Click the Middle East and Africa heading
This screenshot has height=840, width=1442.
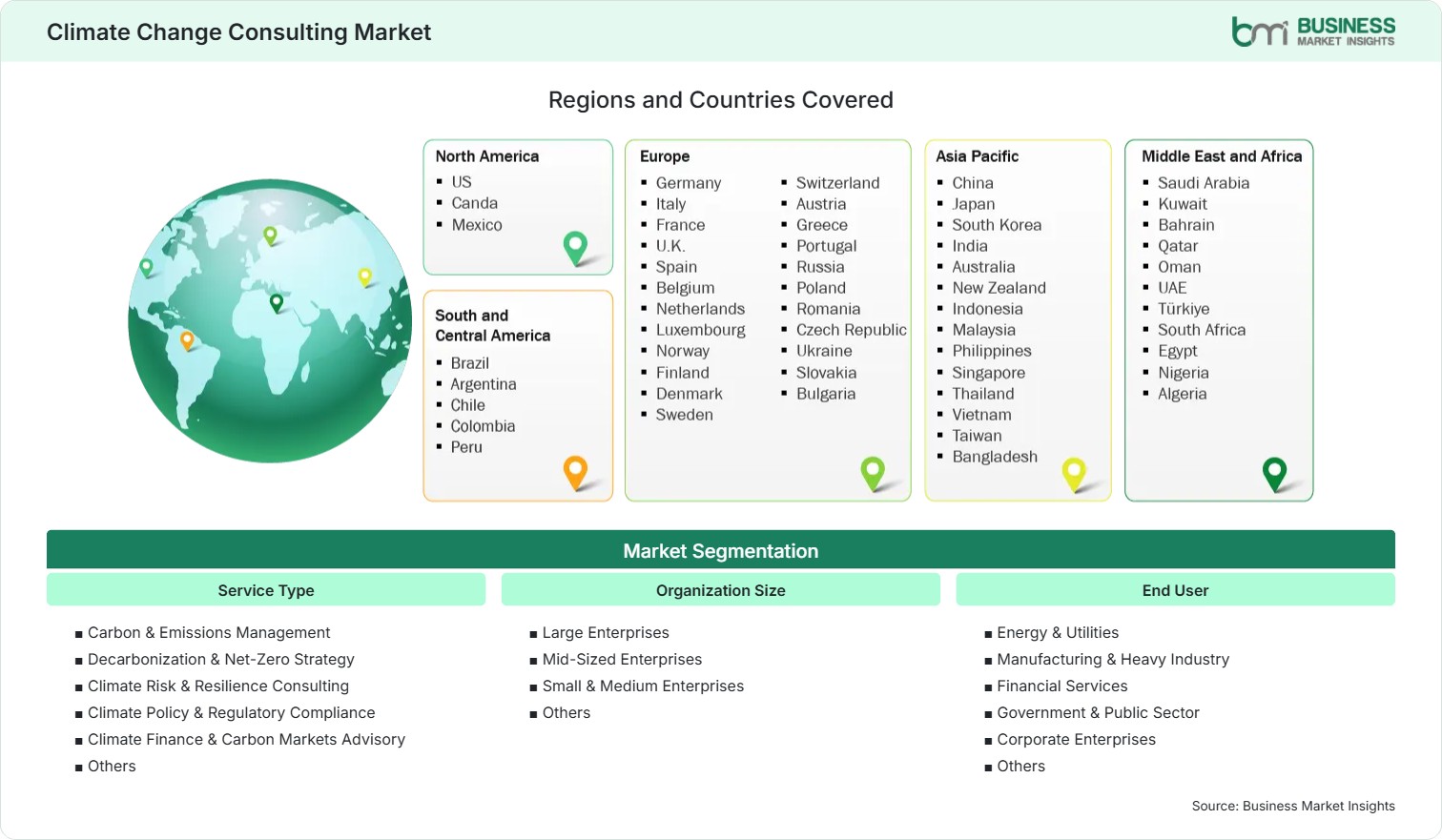pos(1222,156)
